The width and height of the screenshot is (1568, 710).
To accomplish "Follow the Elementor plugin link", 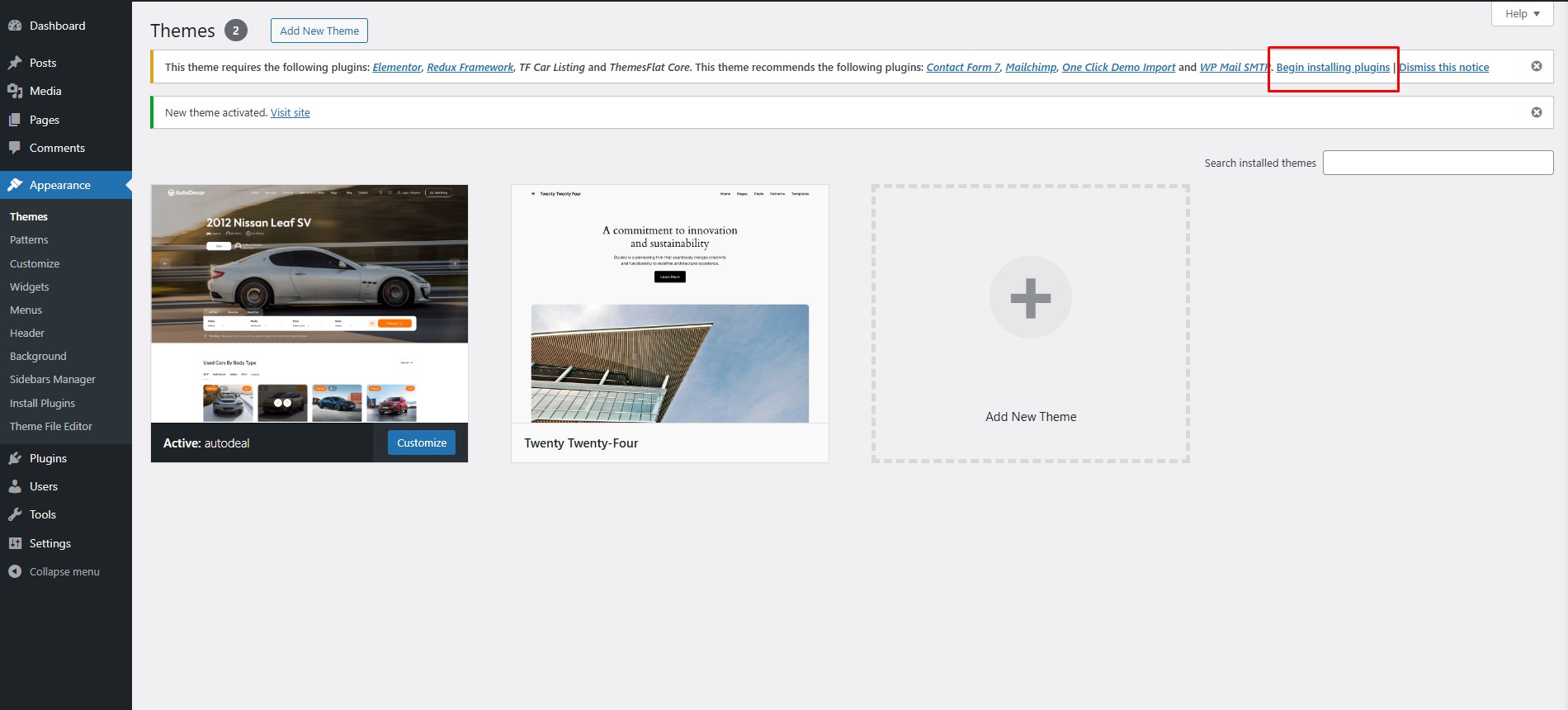I will 397,67.
